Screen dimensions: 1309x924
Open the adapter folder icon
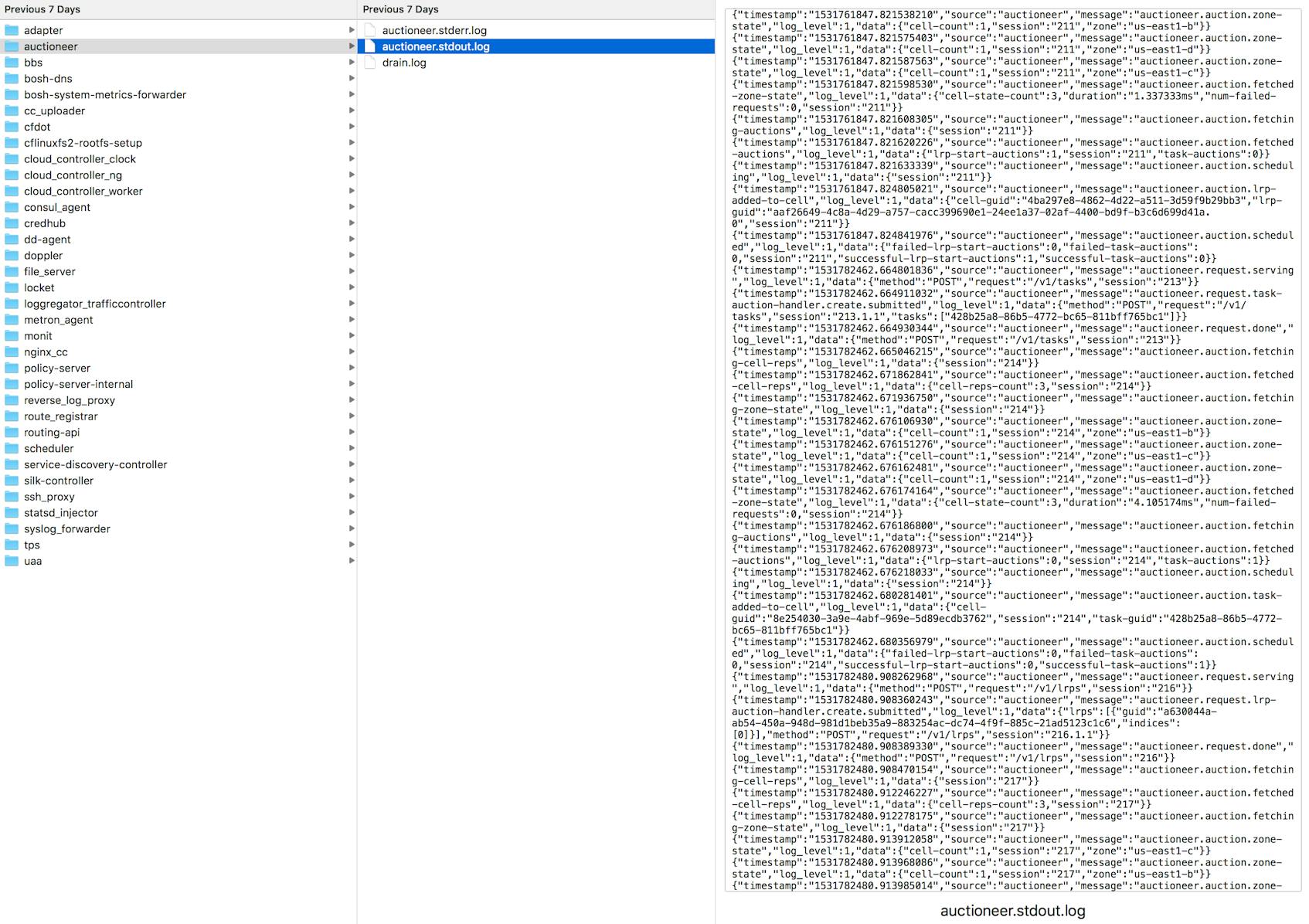point(11,30)
